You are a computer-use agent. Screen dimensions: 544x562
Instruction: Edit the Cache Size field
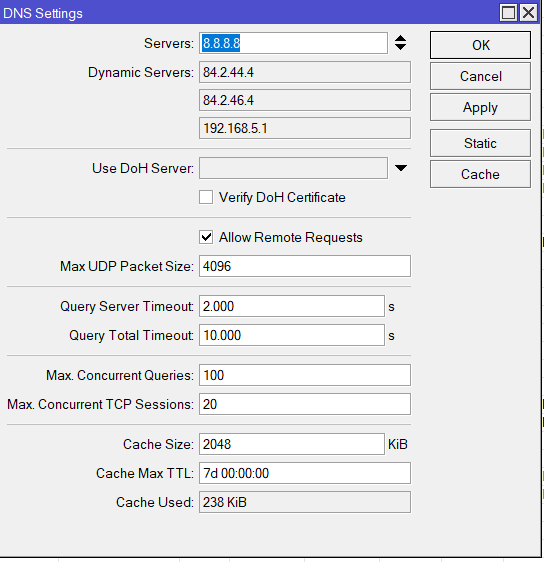pyautogui.click(x=292, y=444)
